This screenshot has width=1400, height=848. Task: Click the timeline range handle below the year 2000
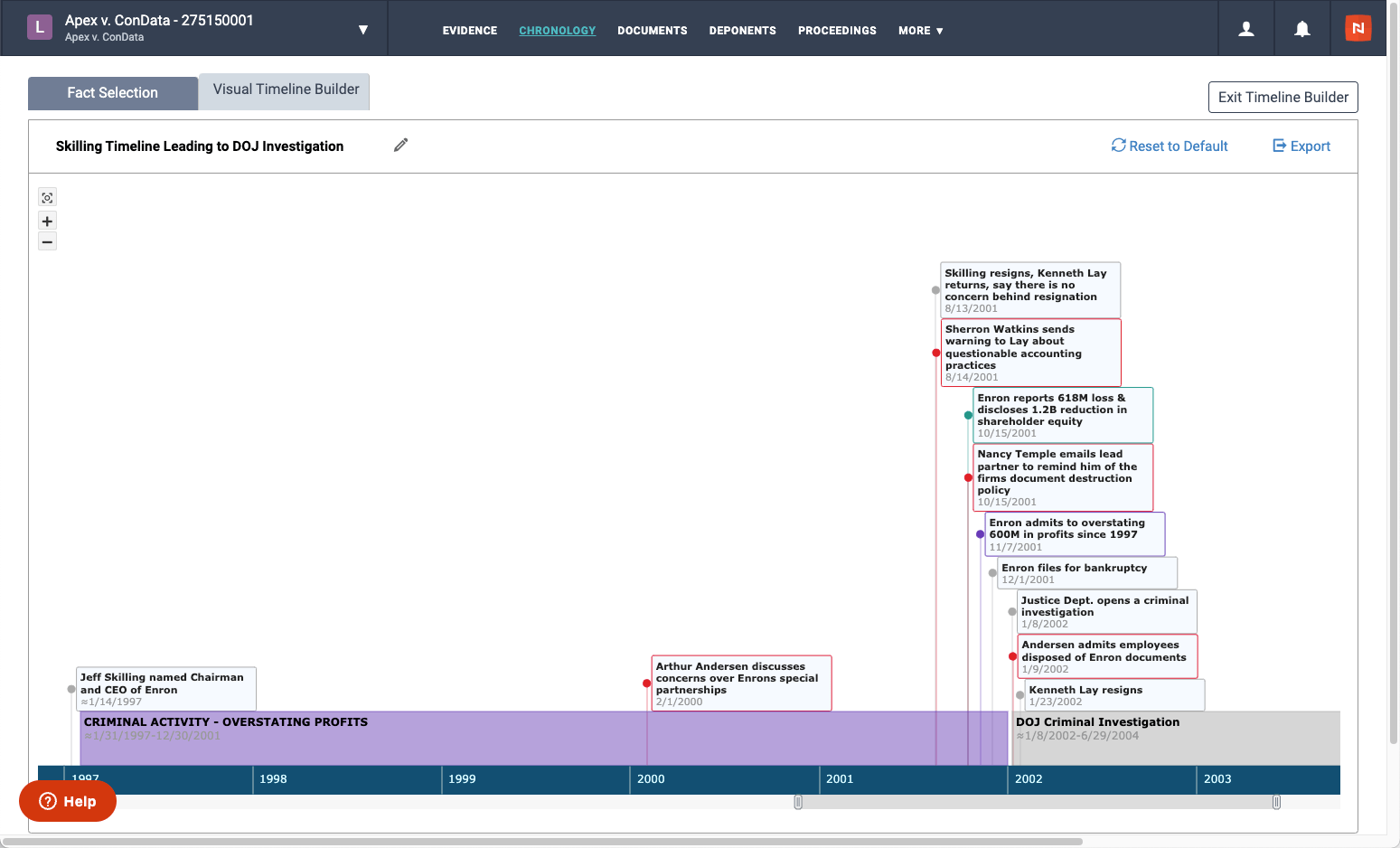click(798, 801)
